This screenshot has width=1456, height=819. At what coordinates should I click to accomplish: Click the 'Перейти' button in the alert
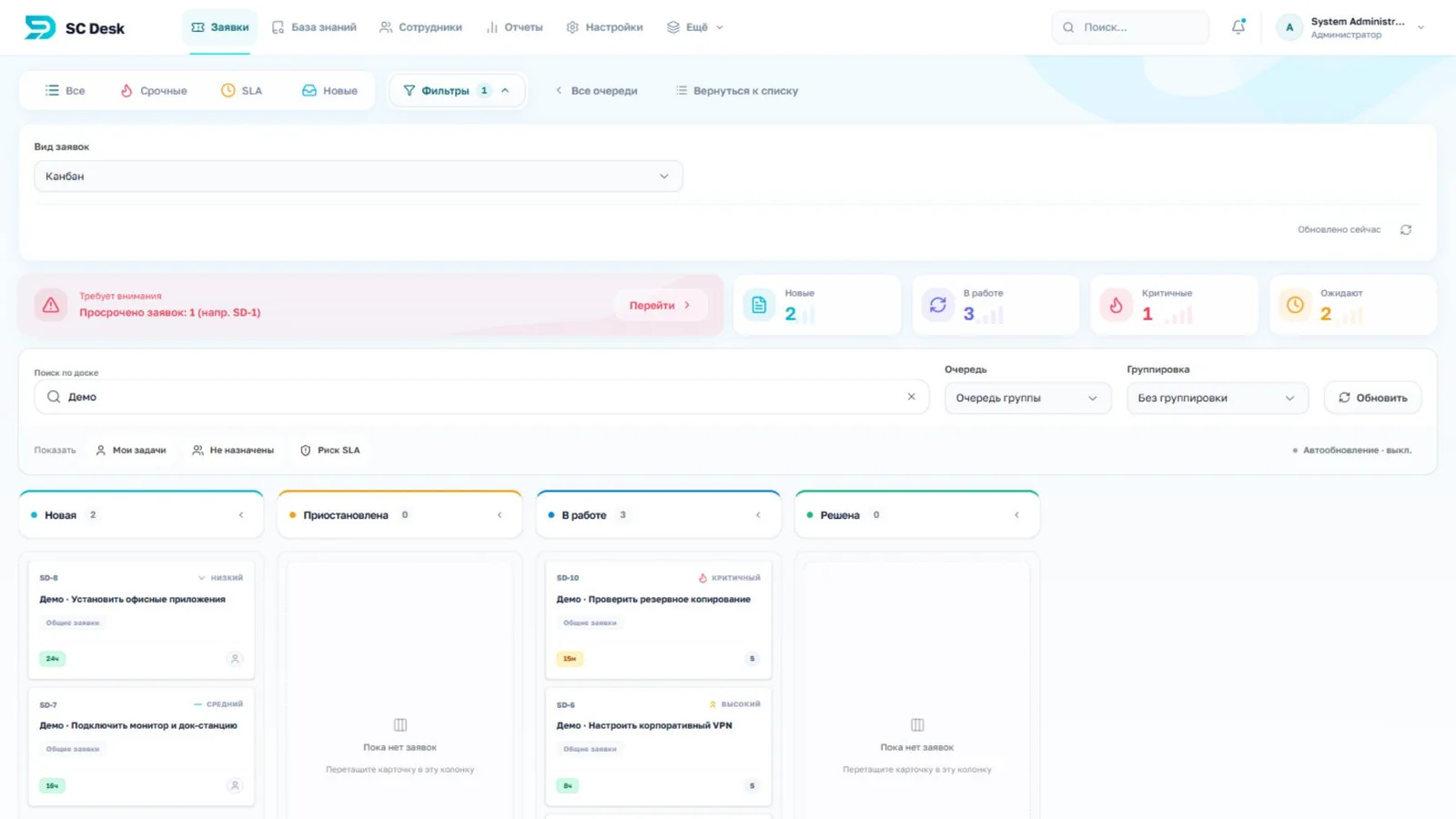pyautogui.click(x=660, y=305)
